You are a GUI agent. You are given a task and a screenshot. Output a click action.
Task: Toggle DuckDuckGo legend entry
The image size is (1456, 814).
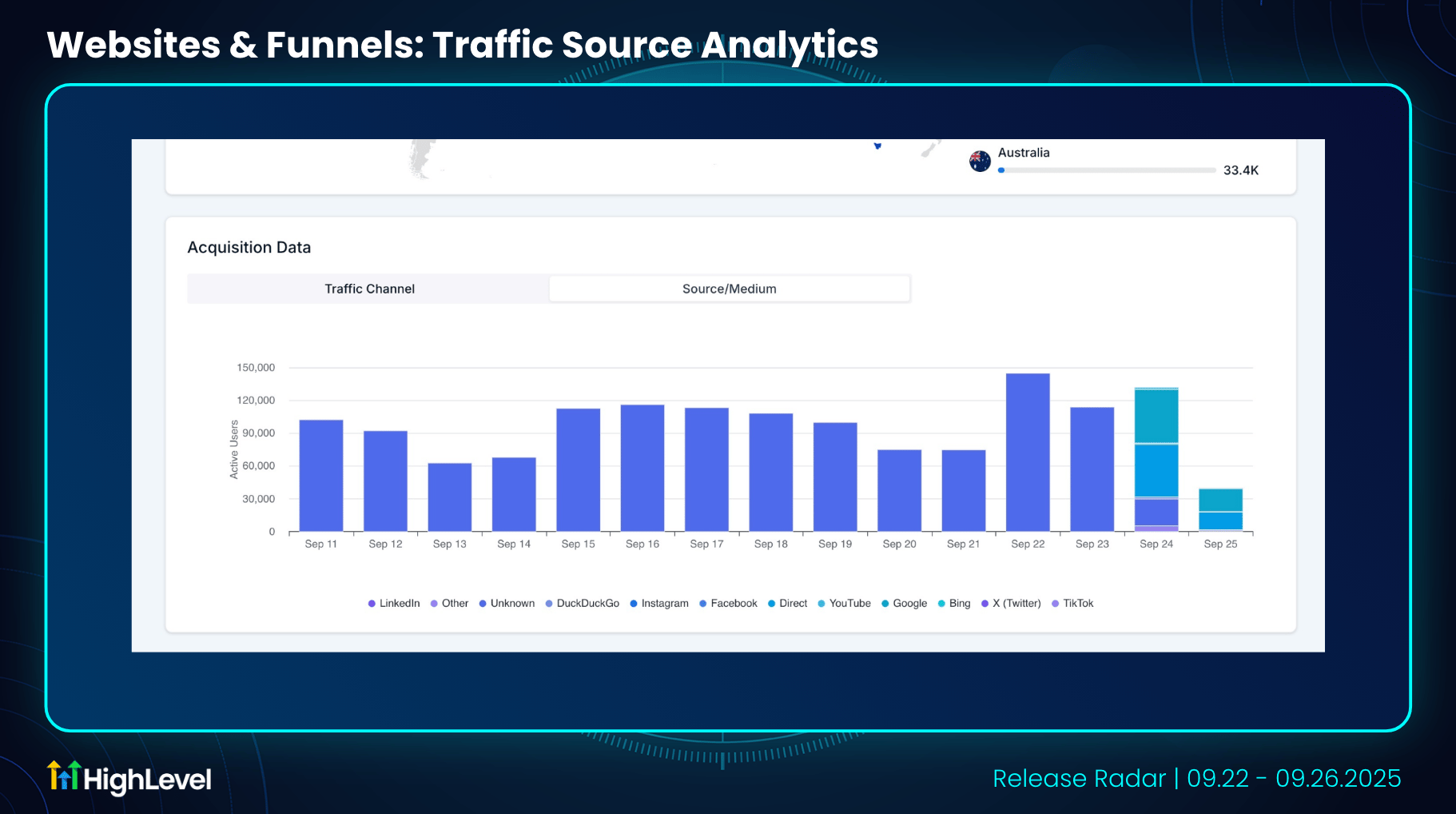click(583, 604)
